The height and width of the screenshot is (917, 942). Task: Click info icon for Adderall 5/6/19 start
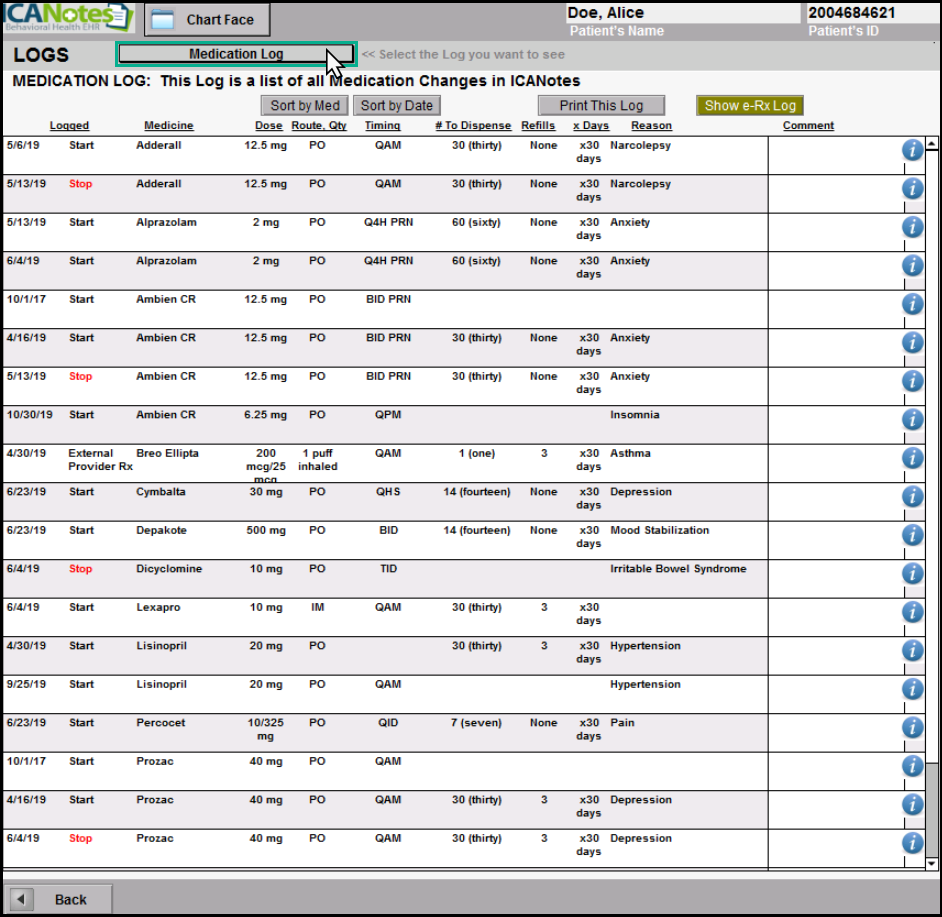912,150
